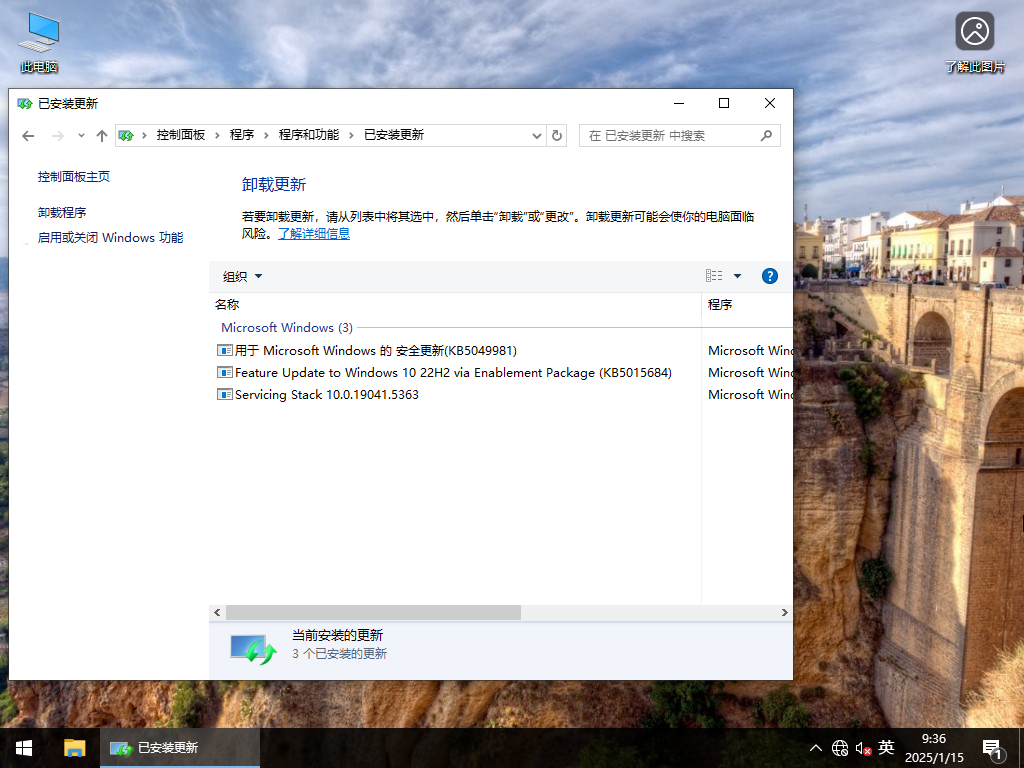Click the 更改视图 list icon

point(713,276)
